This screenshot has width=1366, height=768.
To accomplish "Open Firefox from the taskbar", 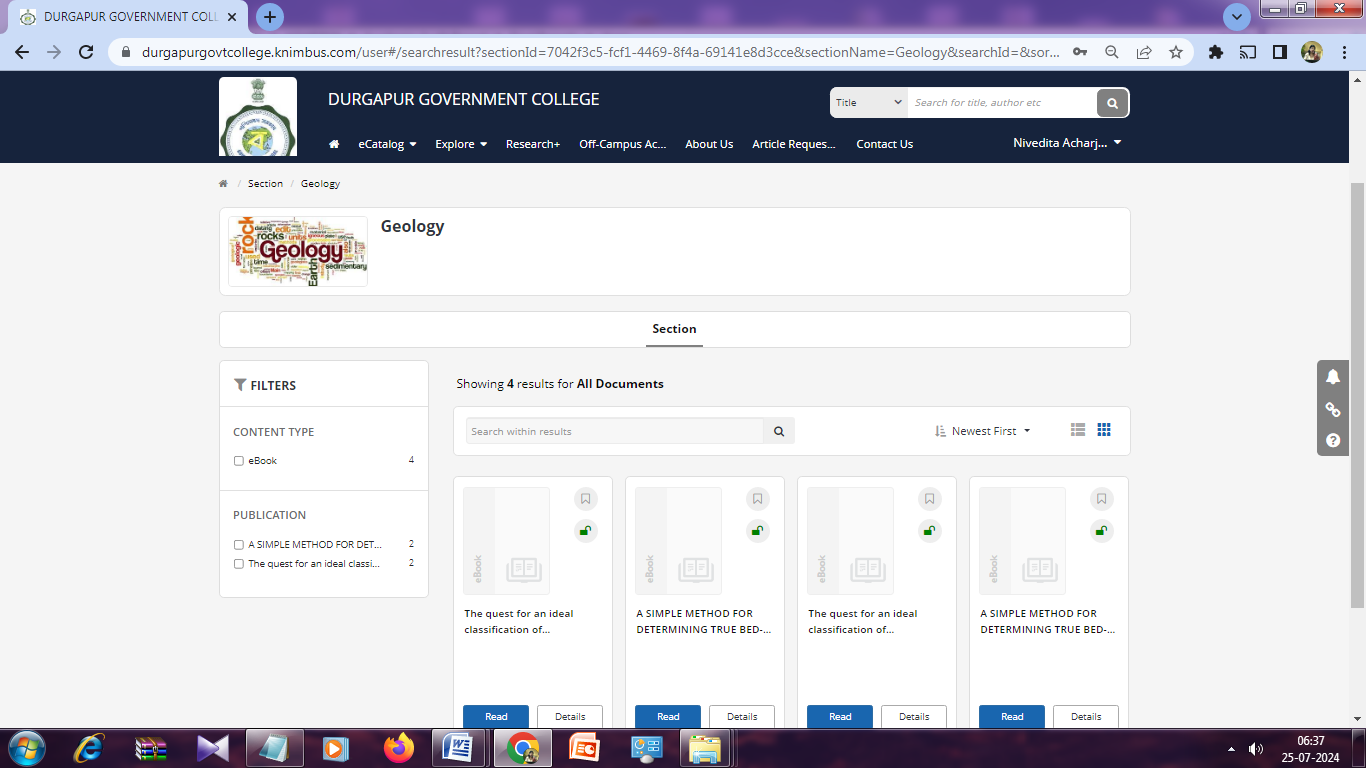I will [x=398, y=748].
